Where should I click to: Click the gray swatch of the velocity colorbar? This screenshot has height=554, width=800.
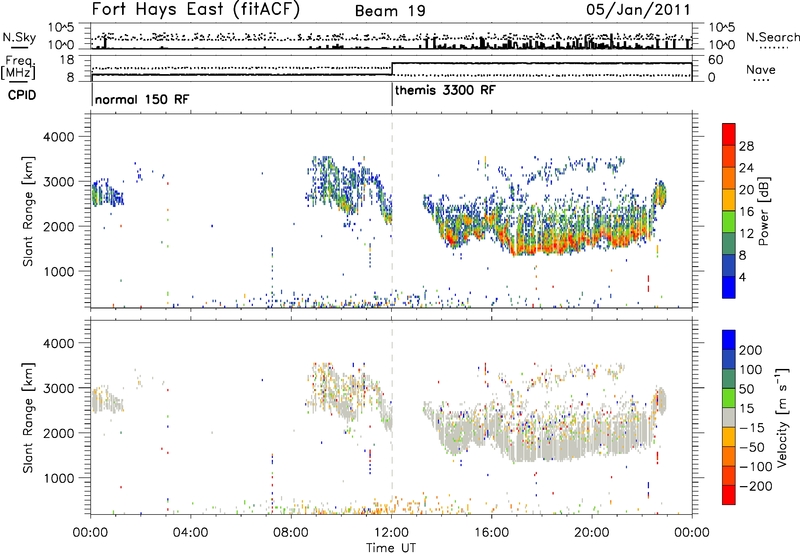click(729, 417)
